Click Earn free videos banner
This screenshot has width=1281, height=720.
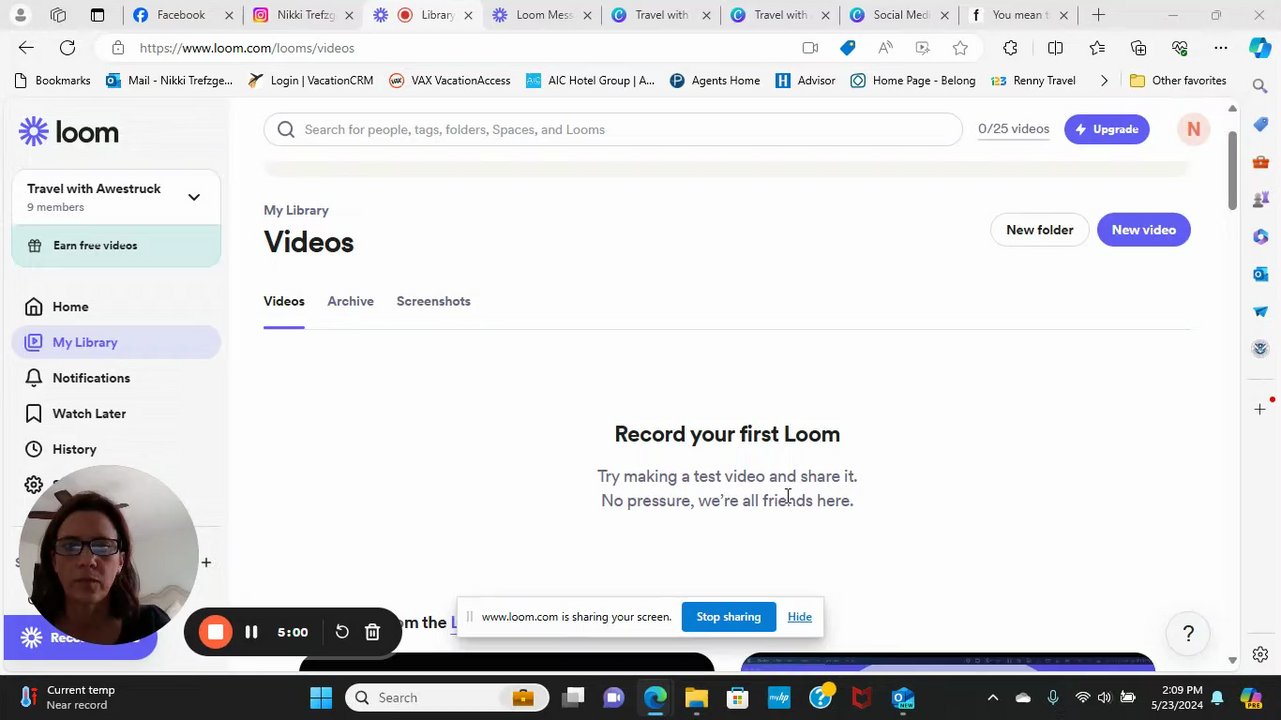(x=116, y=246)
